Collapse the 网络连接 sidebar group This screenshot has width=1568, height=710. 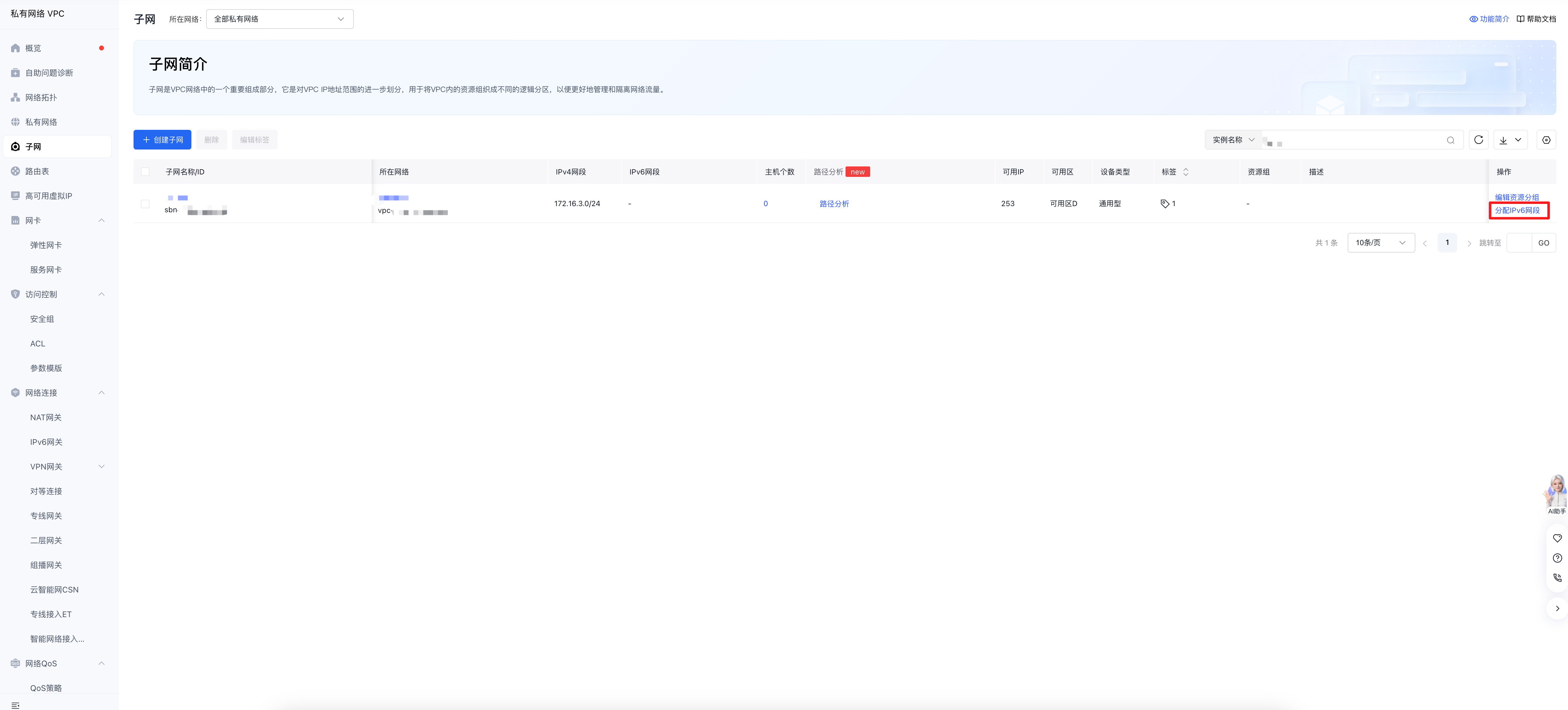point(102,393)
